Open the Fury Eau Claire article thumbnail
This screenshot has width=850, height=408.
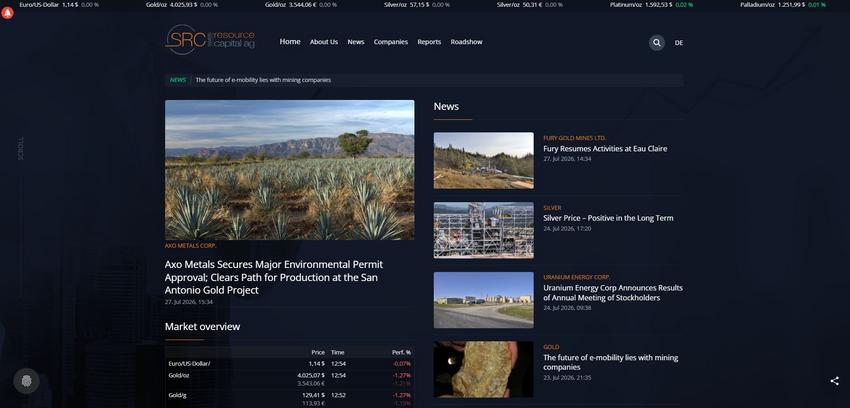click(484, 160)
